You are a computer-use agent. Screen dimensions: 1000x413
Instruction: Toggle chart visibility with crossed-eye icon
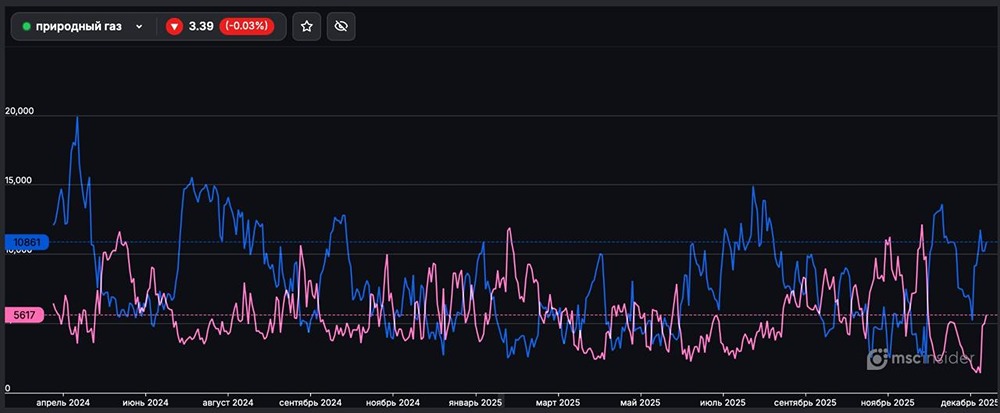(x=341, y=27)
